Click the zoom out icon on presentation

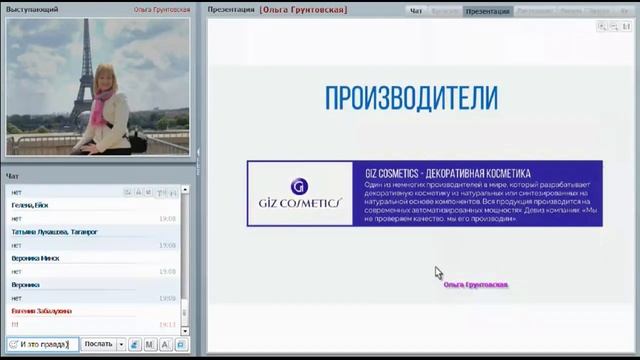point(614,27)
